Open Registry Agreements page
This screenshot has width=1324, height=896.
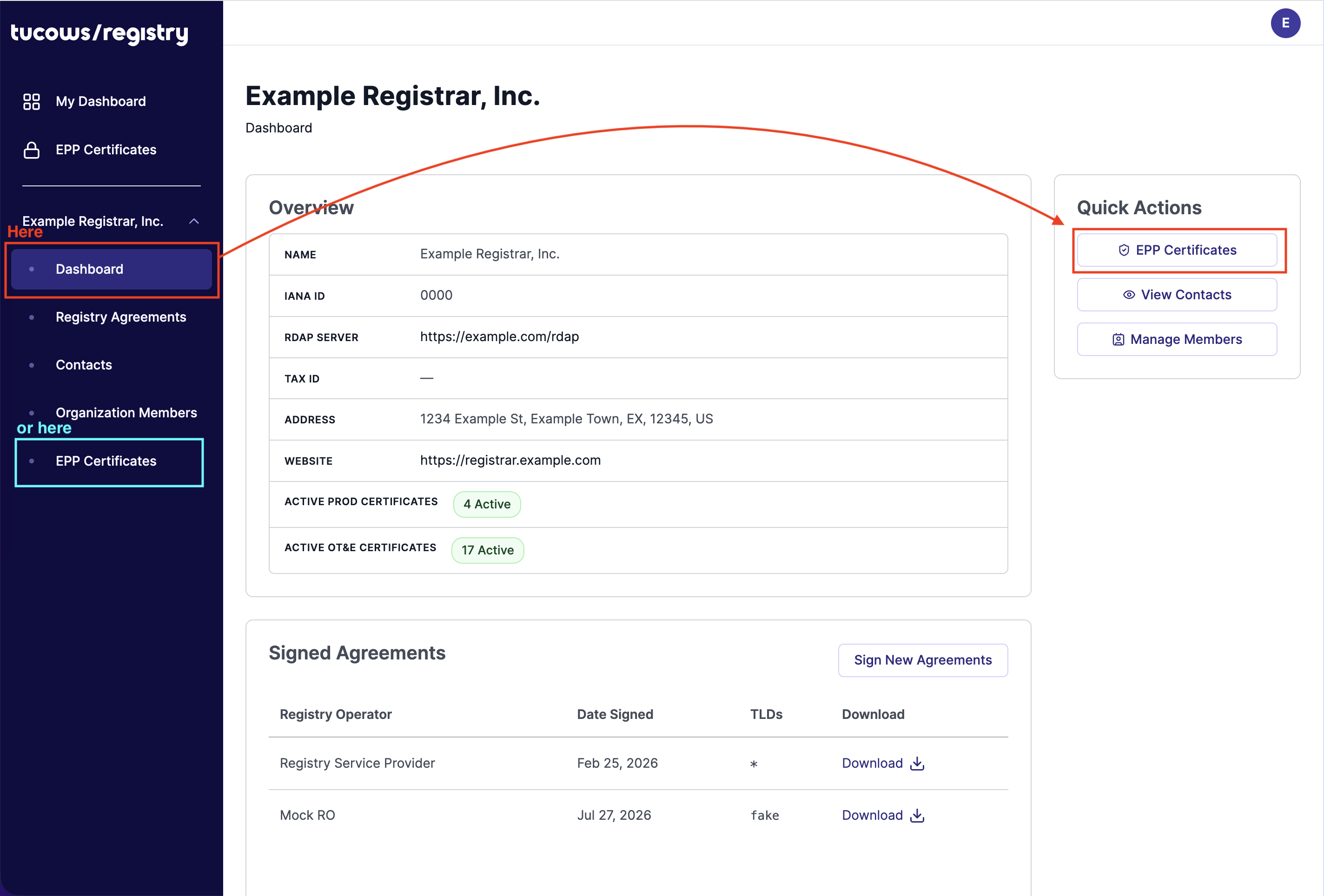tap(121, 316)
